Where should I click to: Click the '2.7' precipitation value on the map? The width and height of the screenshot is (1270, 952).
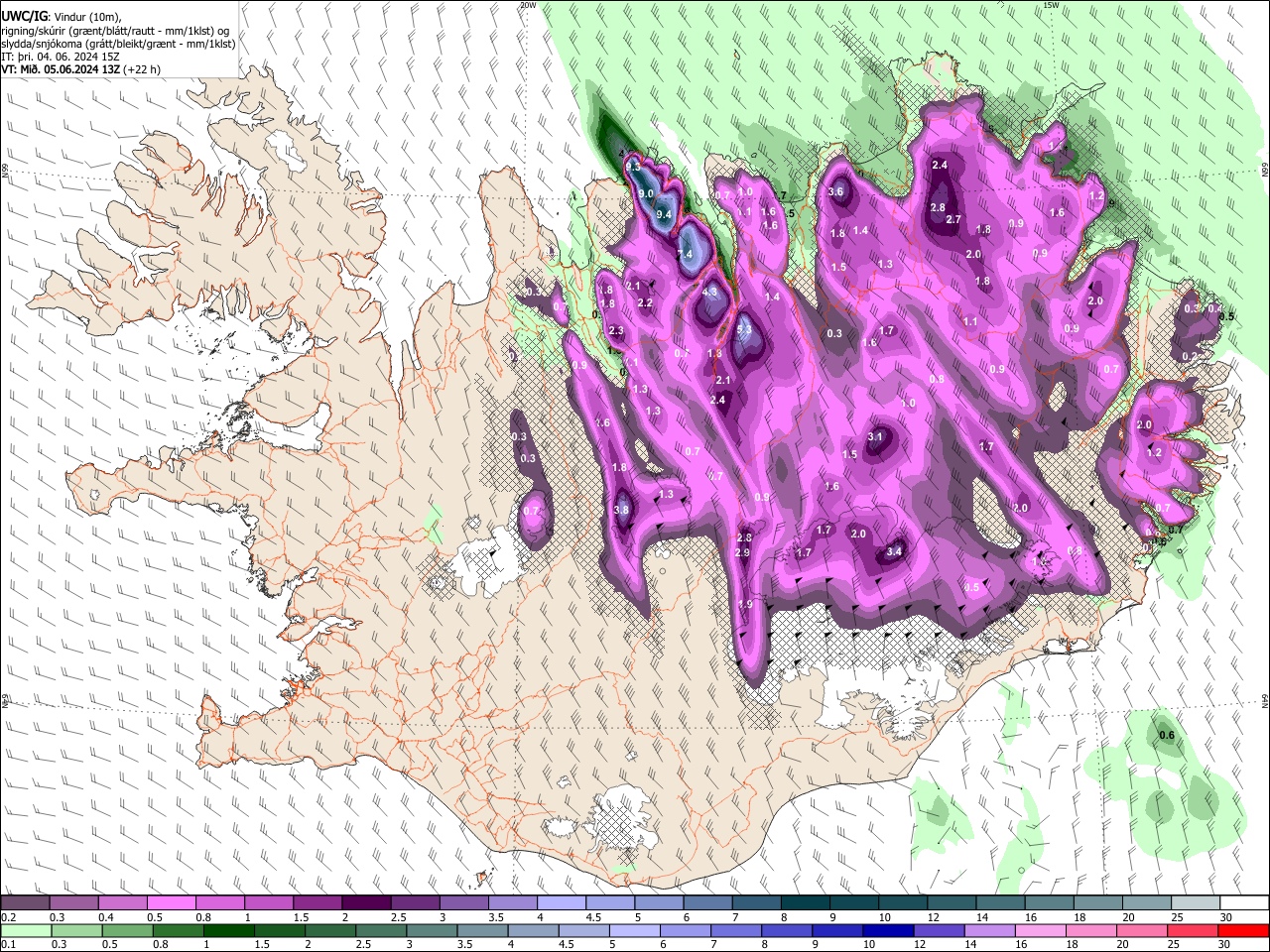[x=953, y=219]
